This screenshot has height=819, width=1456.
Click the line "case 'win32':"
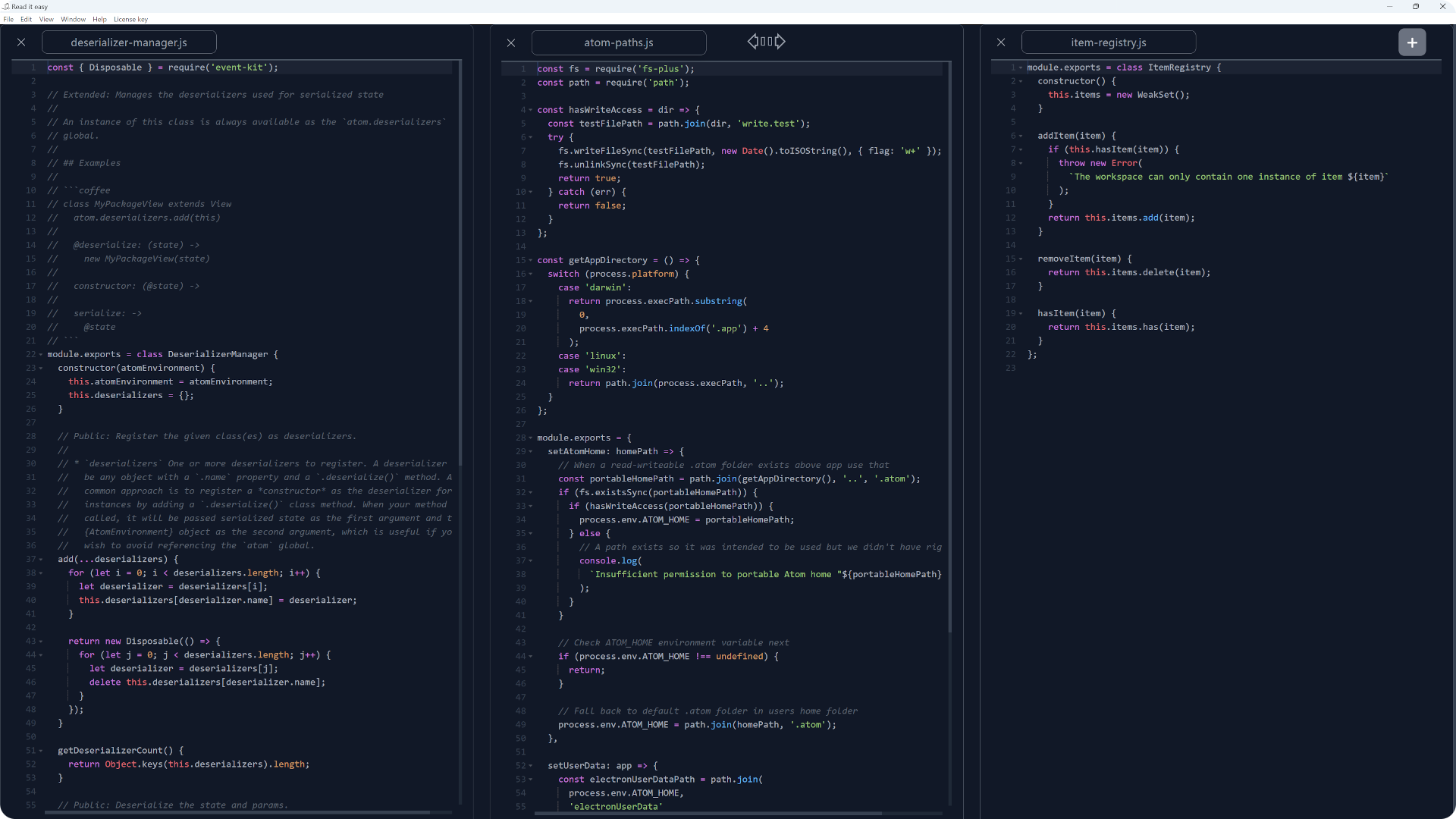(592, 369)
